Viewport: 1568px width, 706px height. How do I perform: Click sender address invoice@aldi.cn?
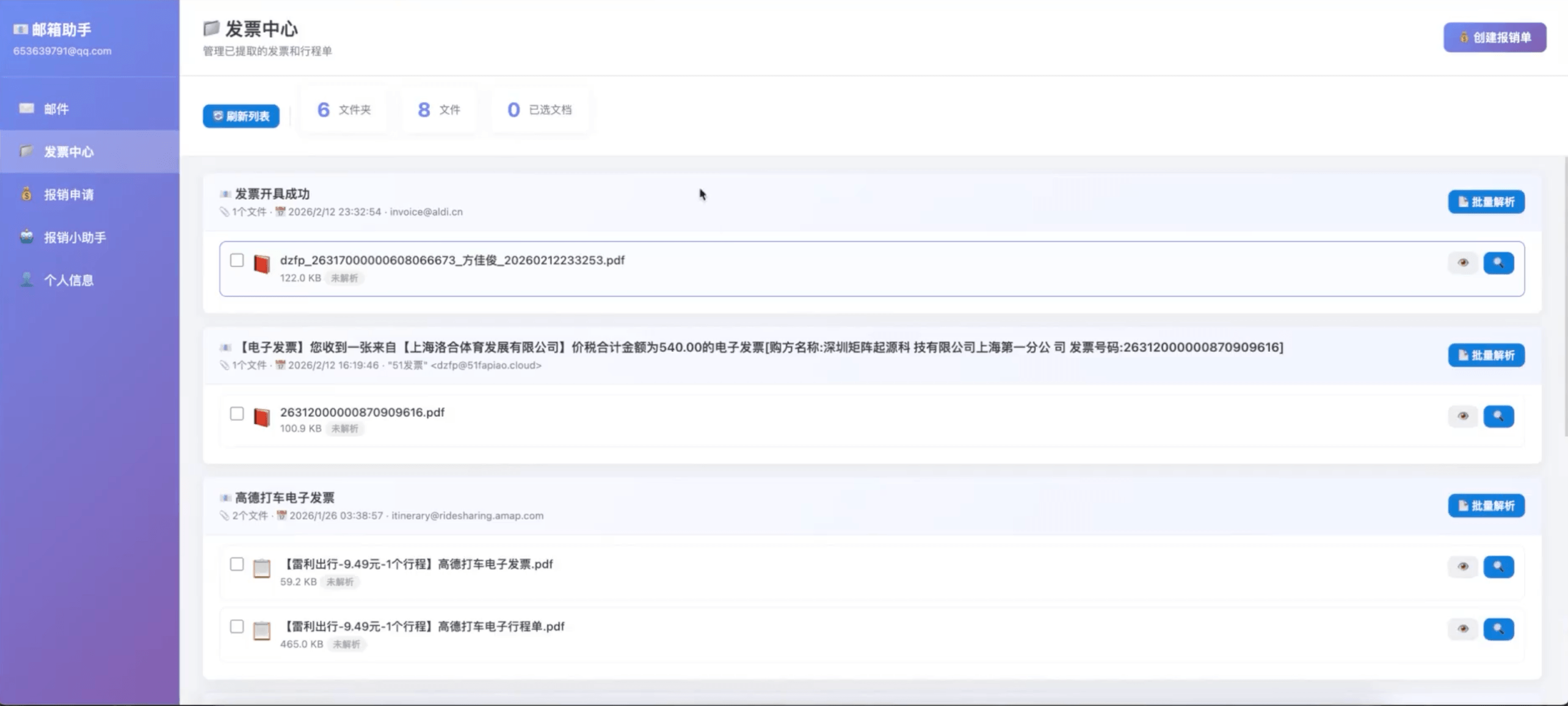[426, 212]
